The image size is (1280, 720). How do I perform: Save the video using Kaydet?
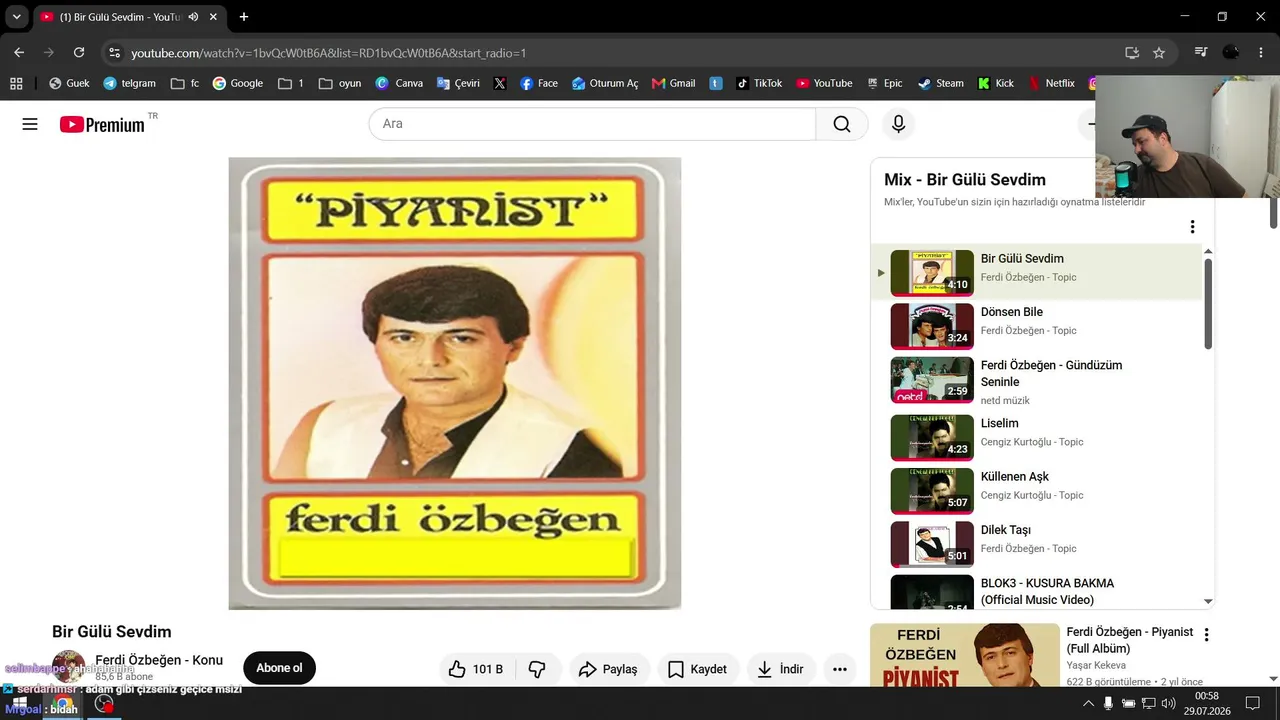pos(698,669)
